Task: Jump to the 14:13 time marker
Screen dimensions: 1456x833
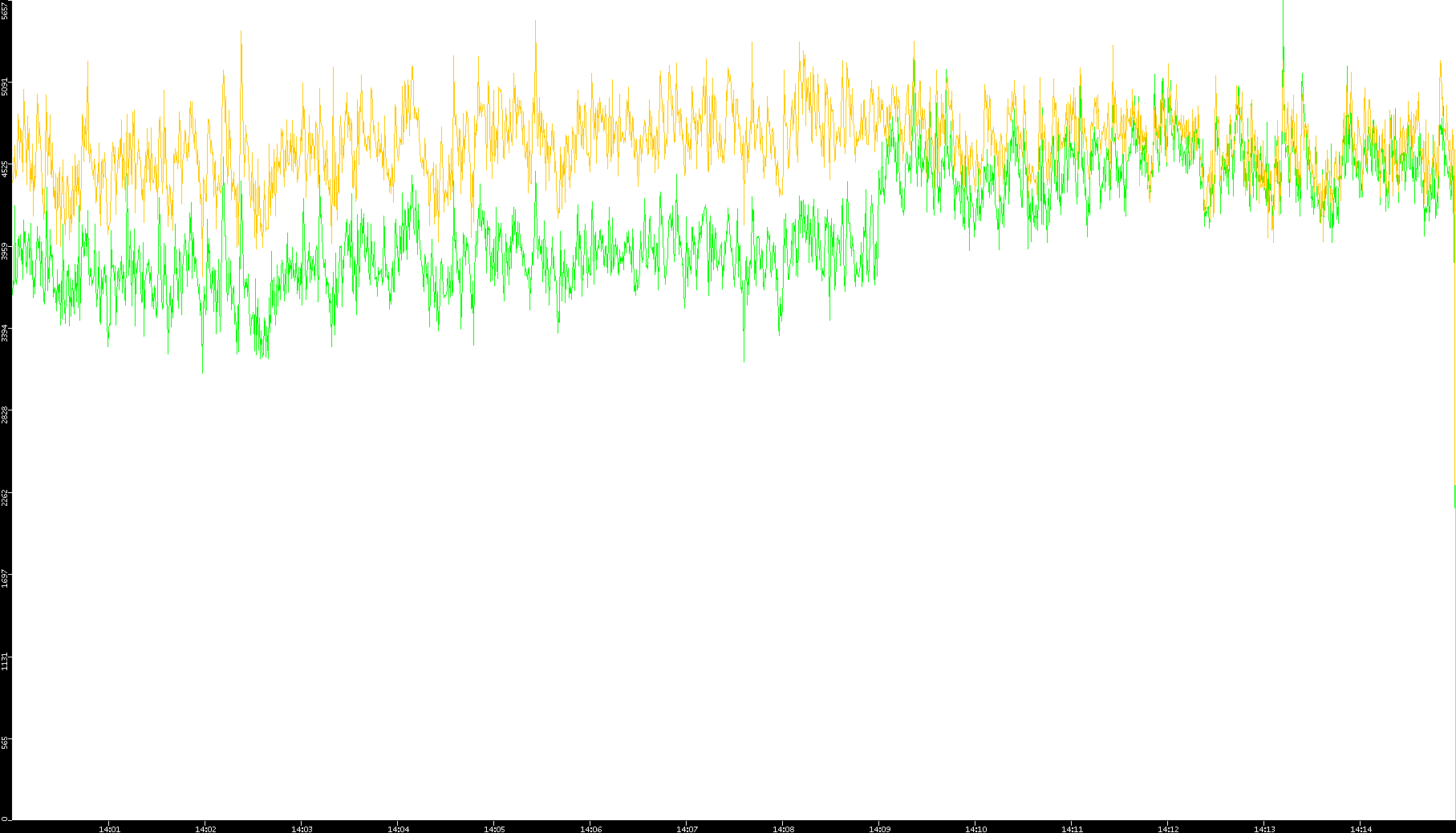Action: [1264, 828]
